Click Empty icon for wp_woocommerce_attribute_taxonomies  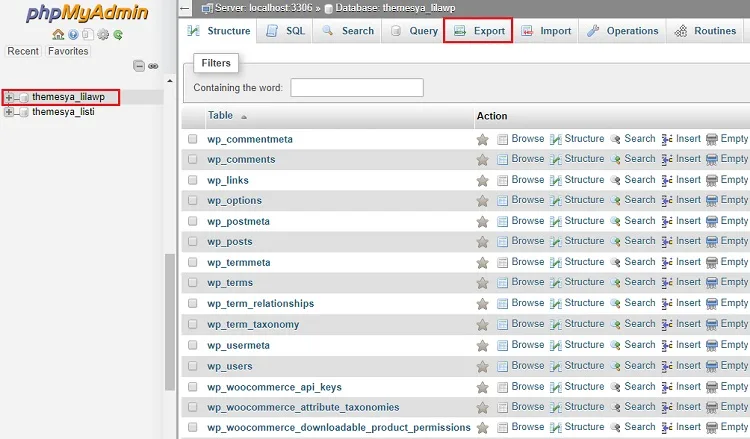[x=712, y=407]
